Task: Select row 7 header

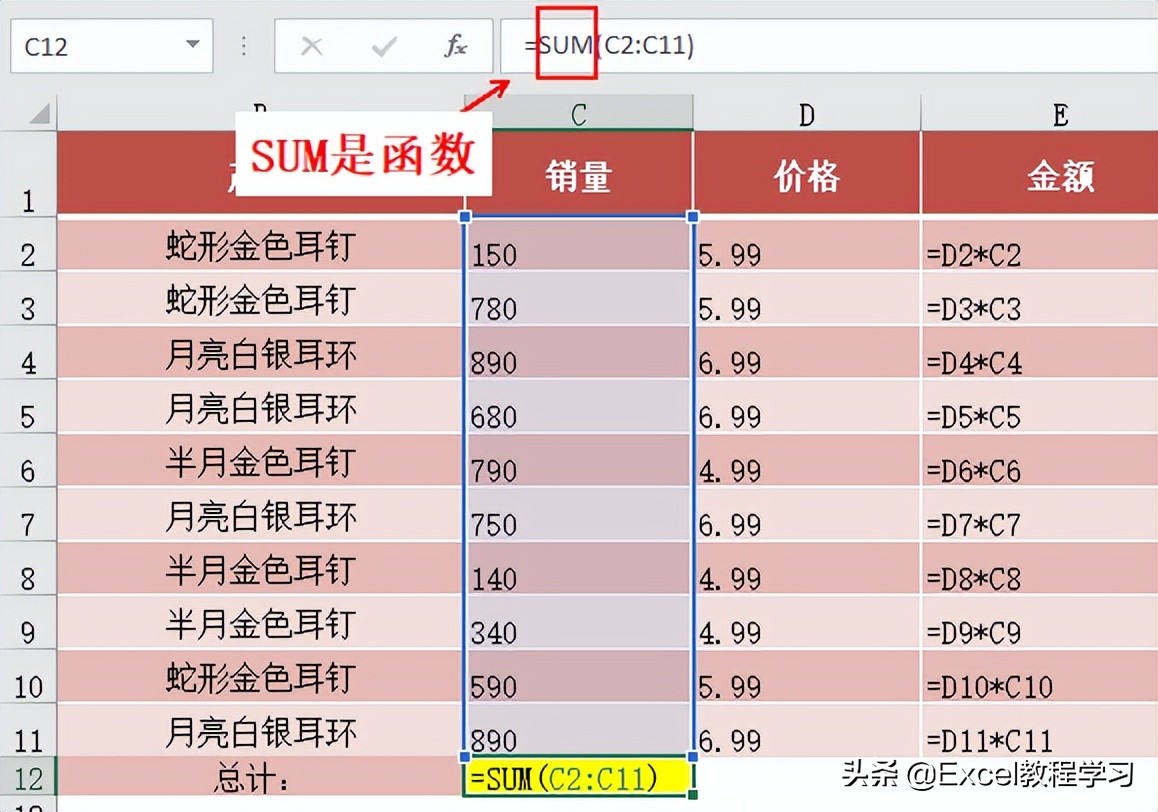Action: 28,514
